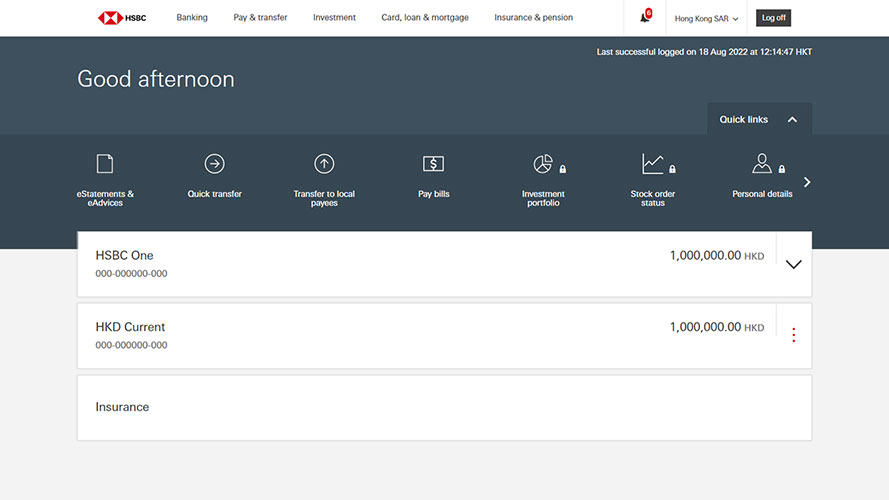The width and height of the screenshot is (889, 500).
Task: Open HKD Current three-dot options menu
Action: pos(794,335)
